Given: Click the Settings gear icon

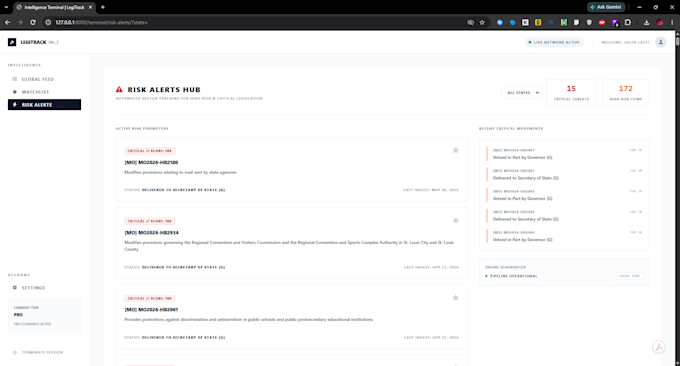Looking at the screenshot, I should point(15,288).
